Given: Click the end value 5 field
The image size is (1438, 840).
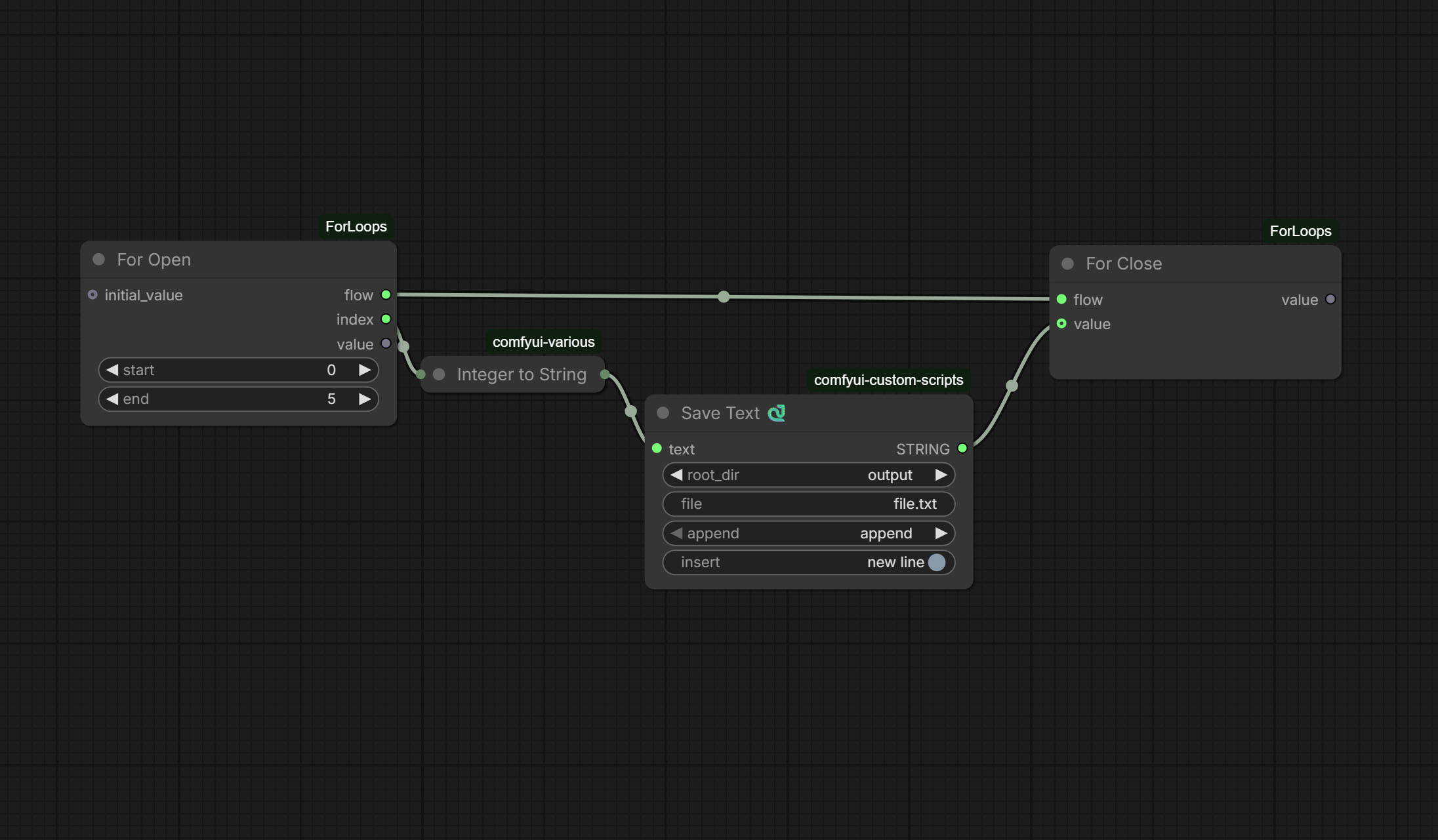Looking at the screenshot, I should pyautogui.click(x=239, y=399).
